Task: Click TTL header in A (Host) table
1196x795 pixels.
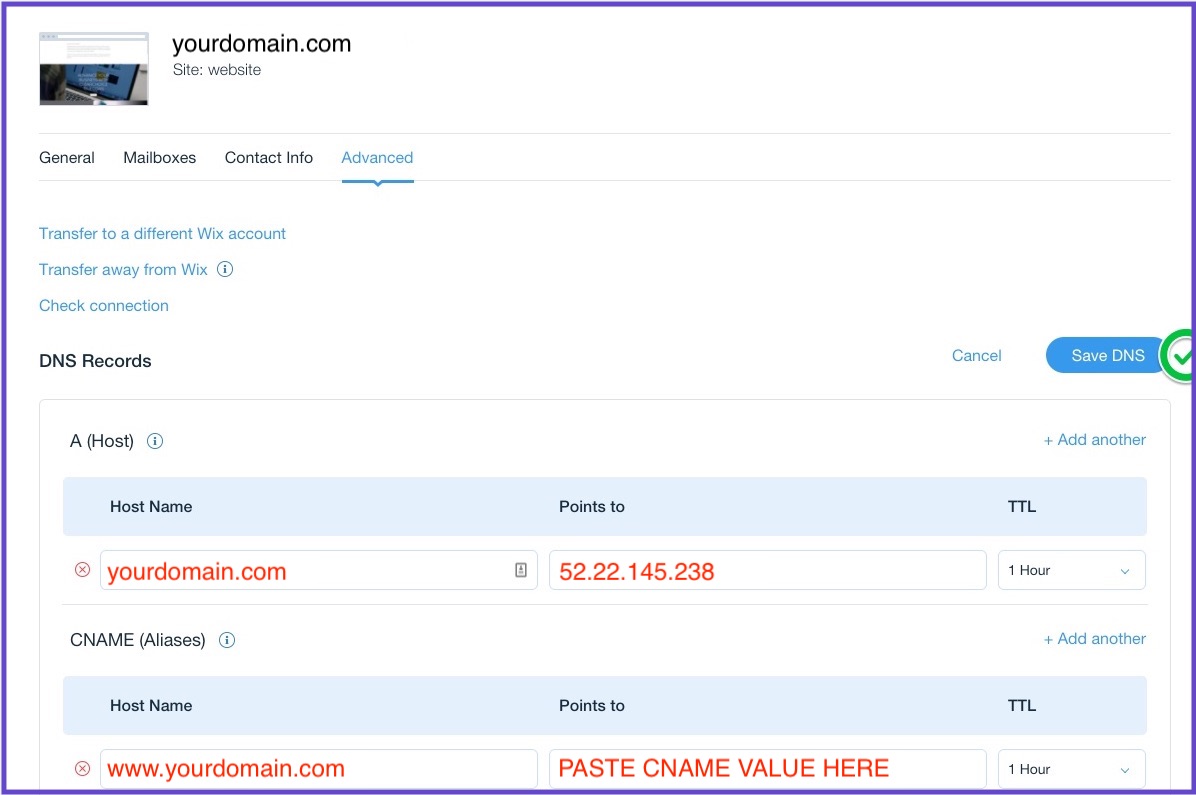Action: click(1021, 507)
